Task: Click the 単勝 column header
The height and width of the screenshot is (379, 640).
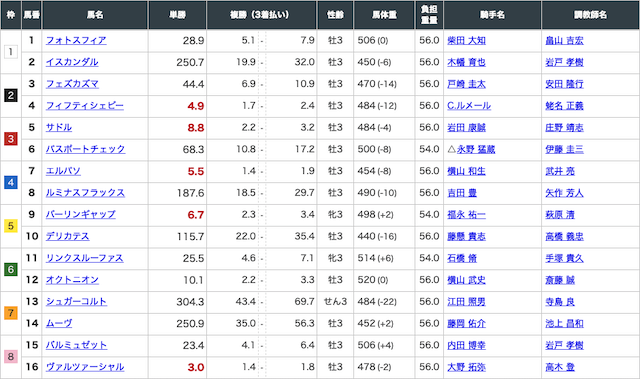Action: point(178,15)
